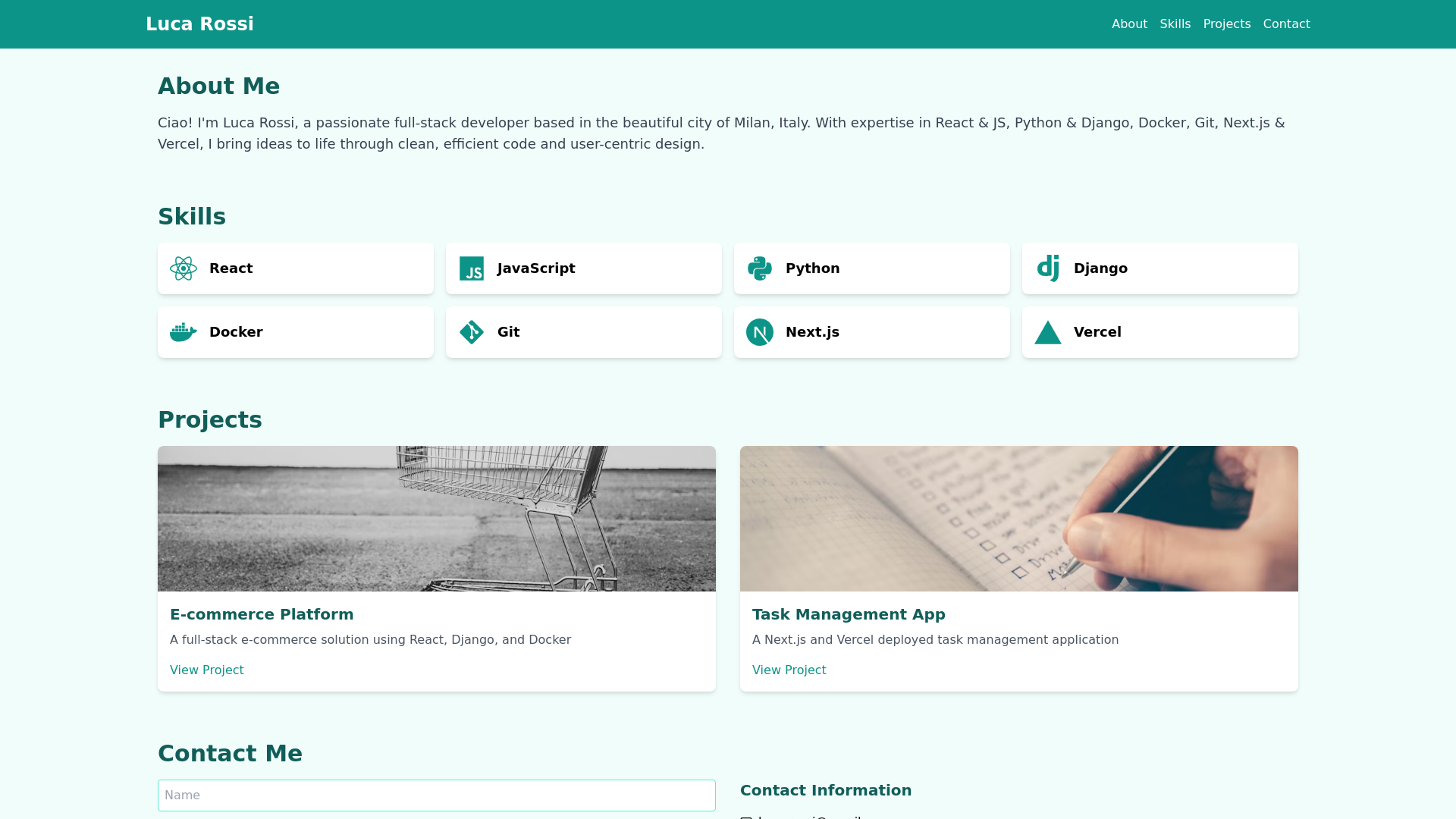
Task: Select the Docker whale icon
Action: [183, 331]
